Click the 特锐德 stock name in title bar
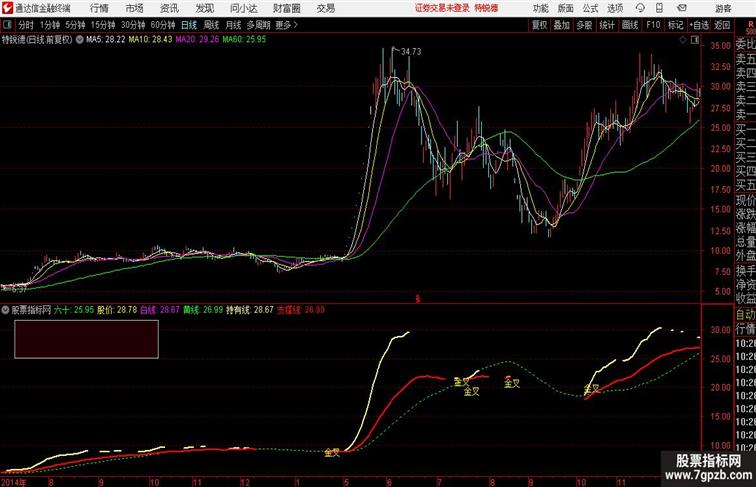Viewport: 756px width, 487px height. point(486,8)
